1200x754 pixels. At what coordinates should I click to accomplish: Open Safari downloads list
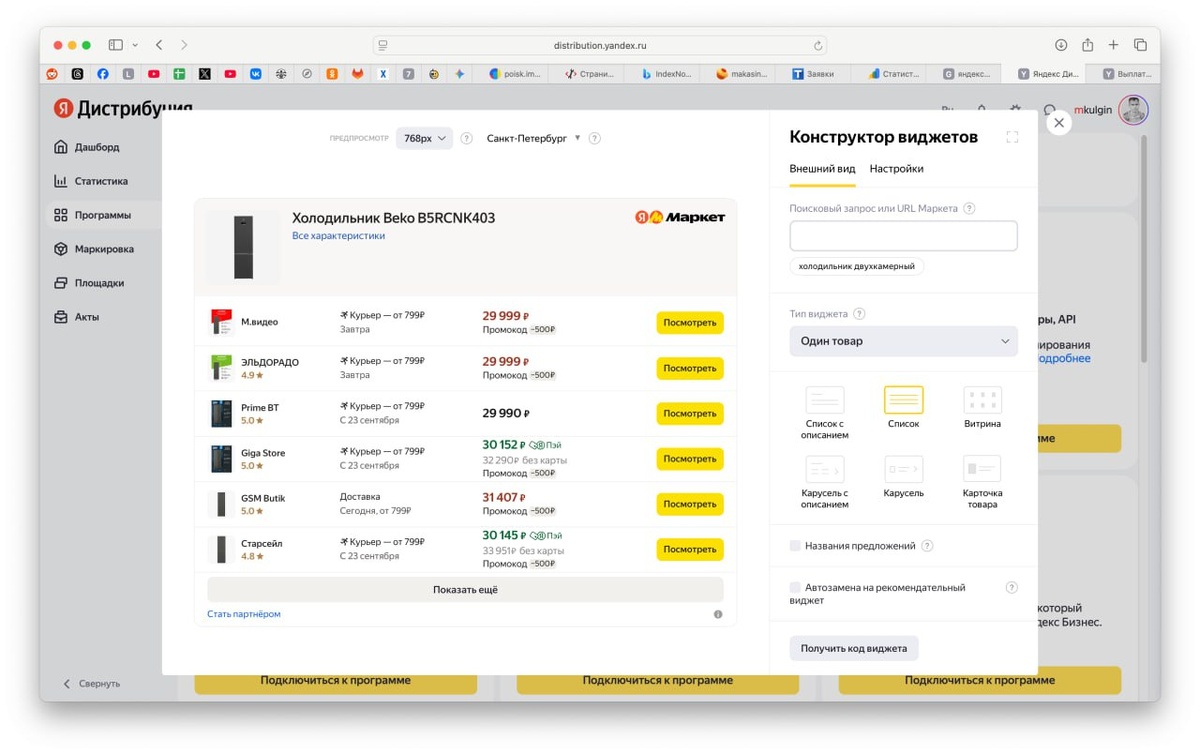pyautogui.click(x=1061, y=45)
